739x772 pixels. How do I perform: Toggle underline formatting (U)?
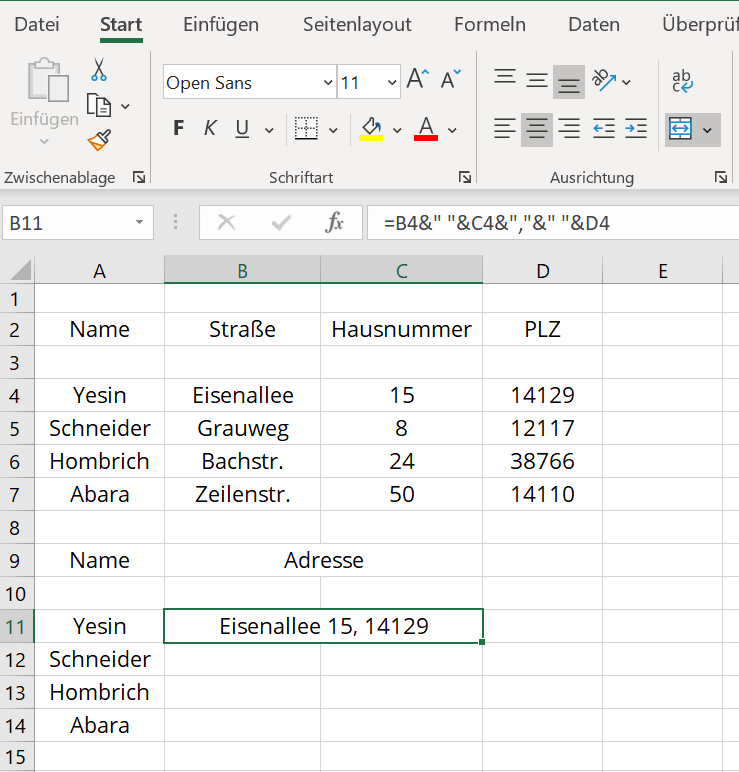(x=242, y=129)
